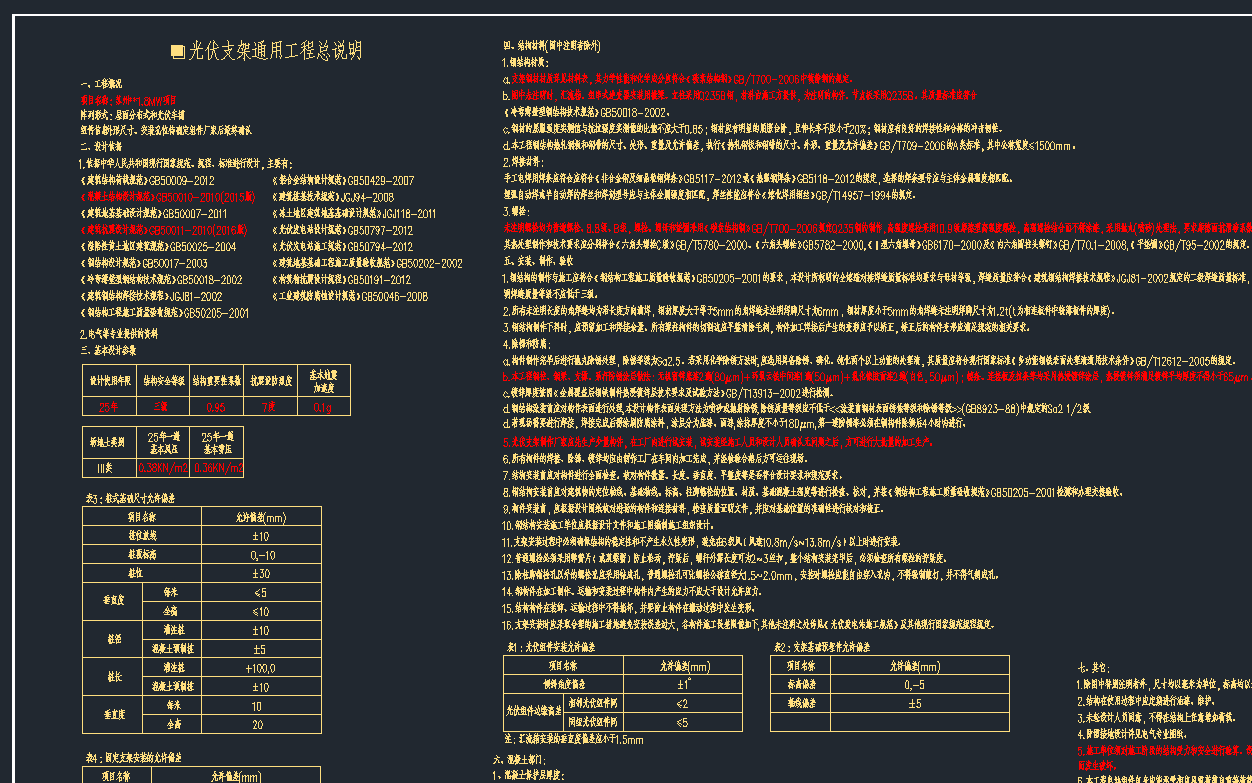Click the 0,-5 value in table 2
Image resolution: width=1252 pixels, height=783 pixels.
tap(913, 685)
